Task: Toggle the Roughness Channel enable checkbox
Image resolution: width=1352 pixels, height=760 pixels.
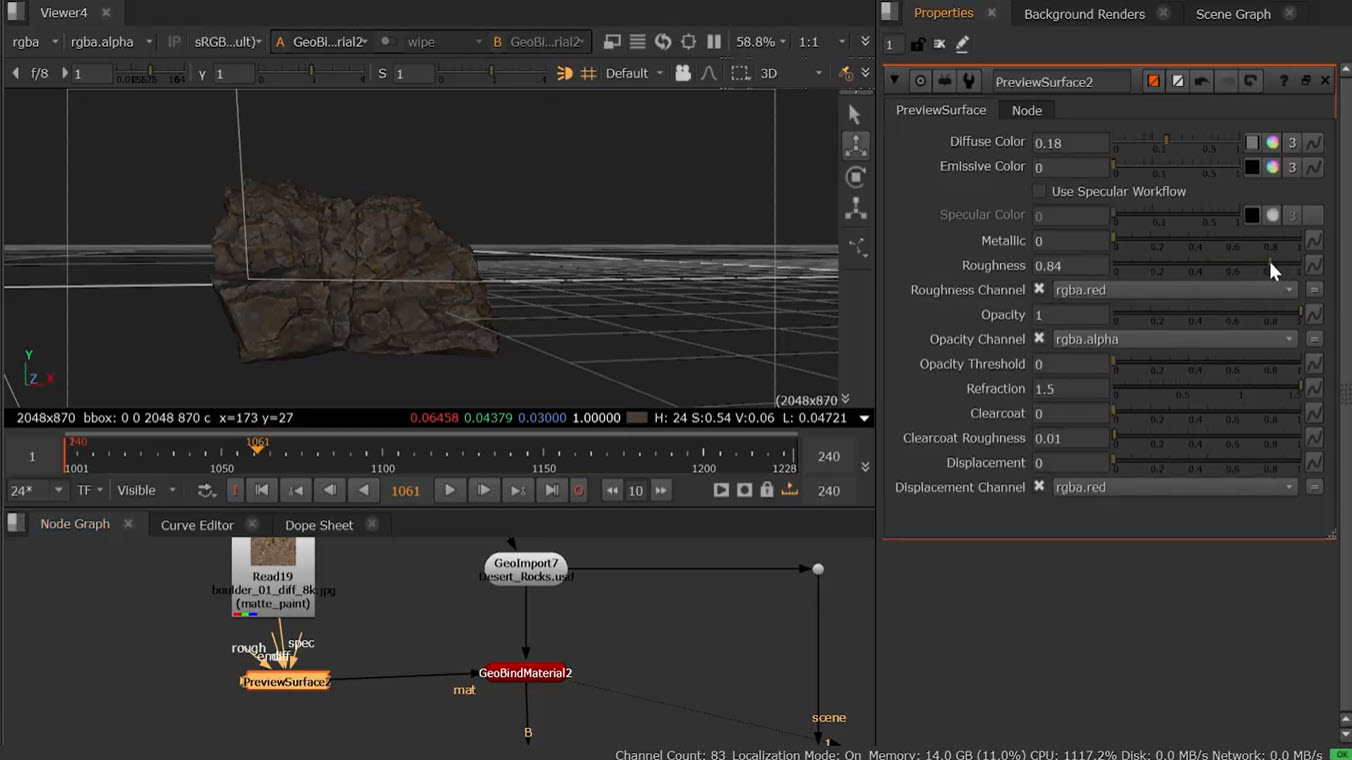Action: tap(1039, 290)
